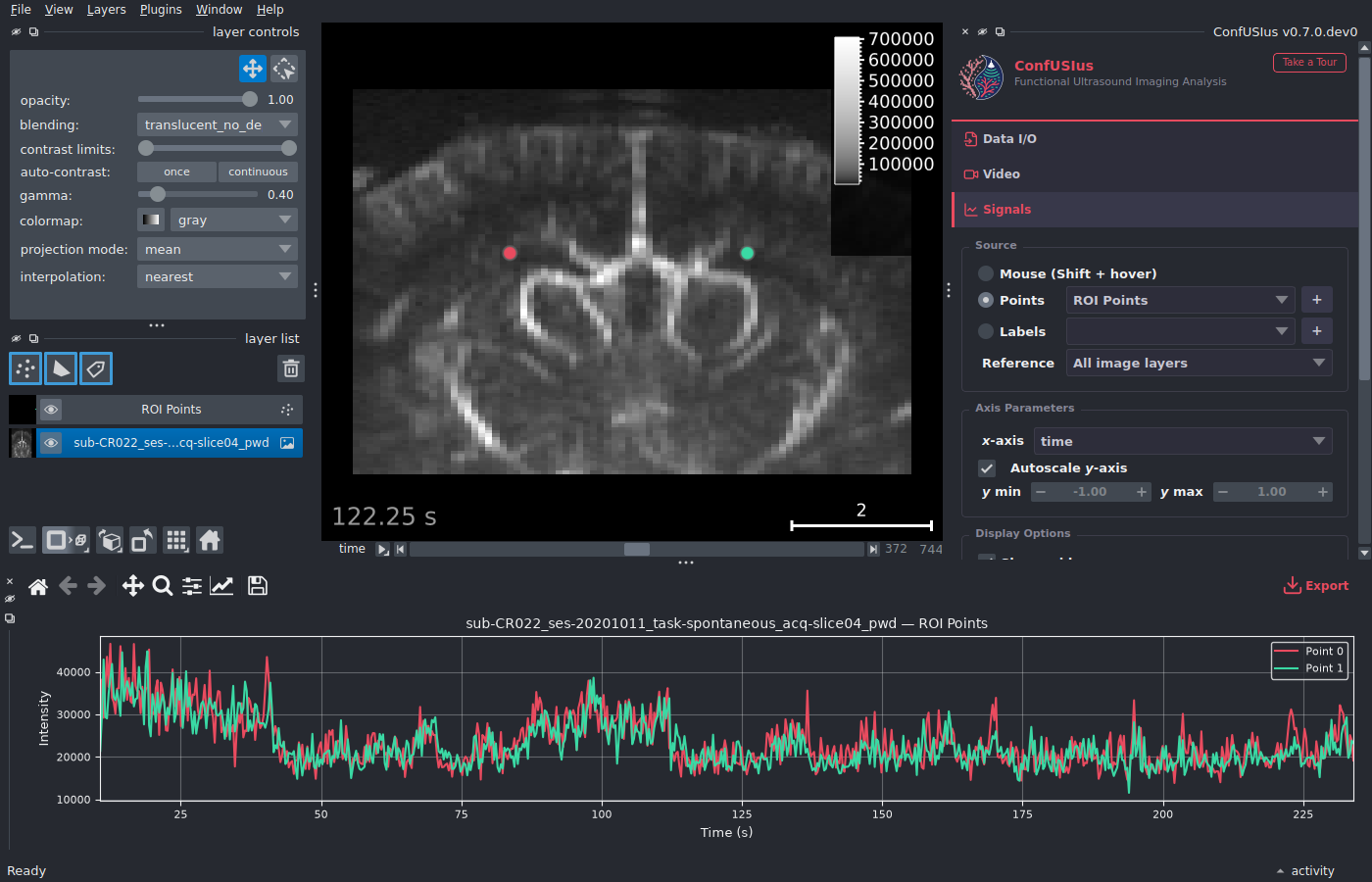Image resolution: width=1372 pixels, height=882 pixels.
Task: Open the Window menu
Action: point(219,10)
